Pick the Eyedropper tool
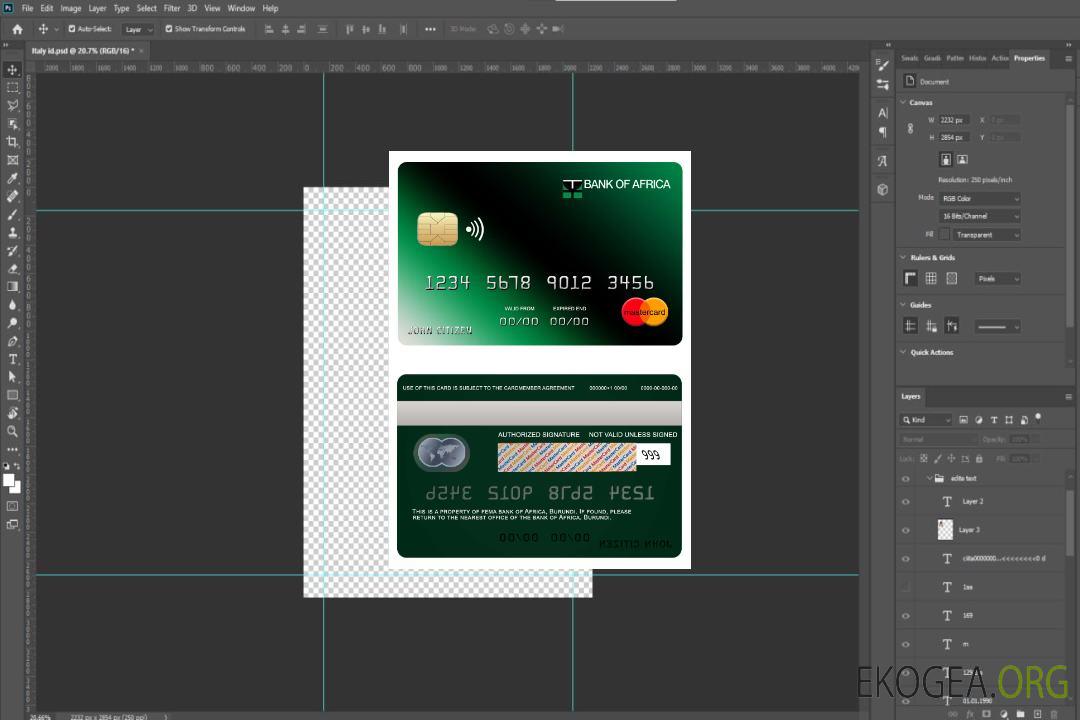The image size is (1080, 720). point(12,178)
